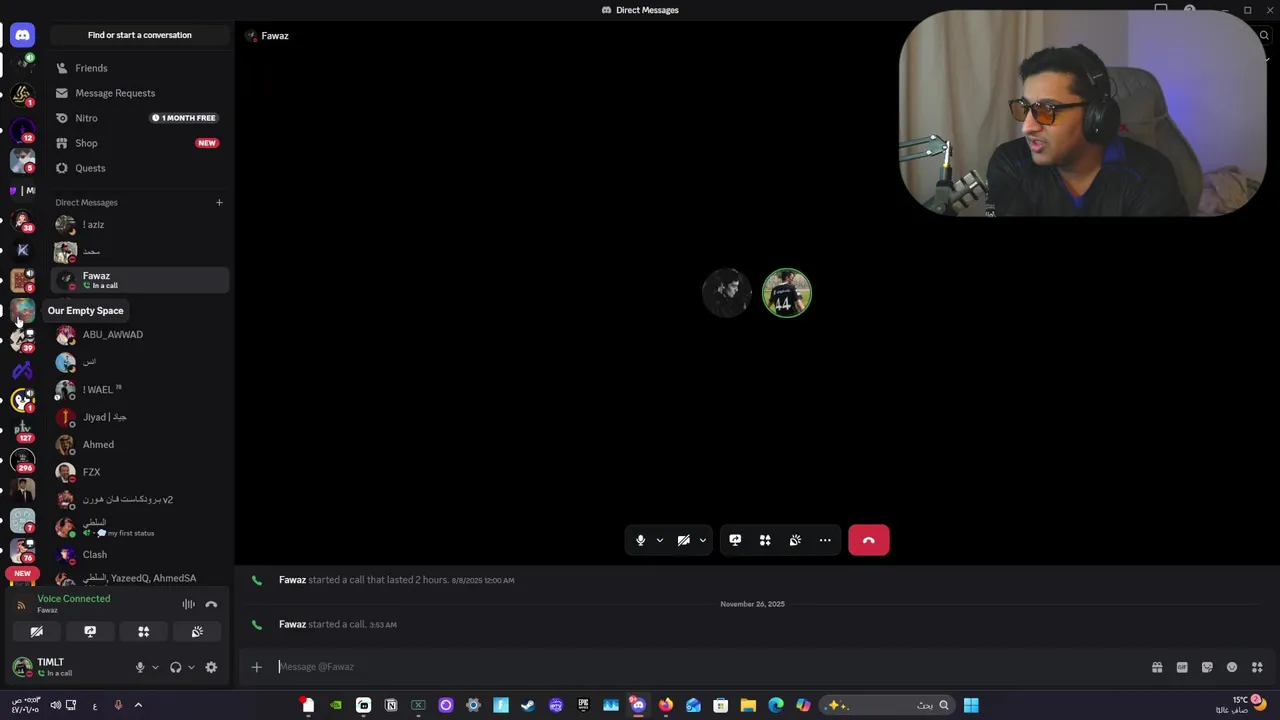
Task: Start an activity from the call controls bar
Action: [765, 540]
